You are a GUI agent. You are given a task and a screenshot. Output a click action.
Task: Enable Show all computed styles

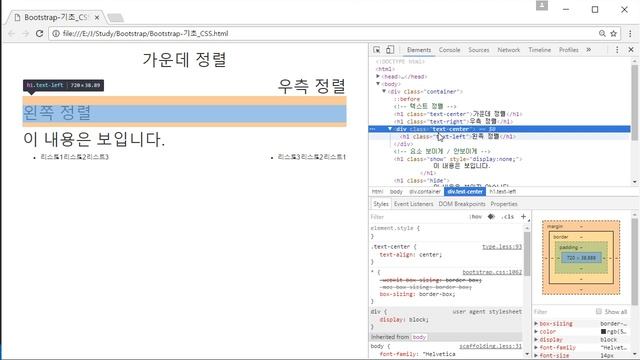click(598, 311)
